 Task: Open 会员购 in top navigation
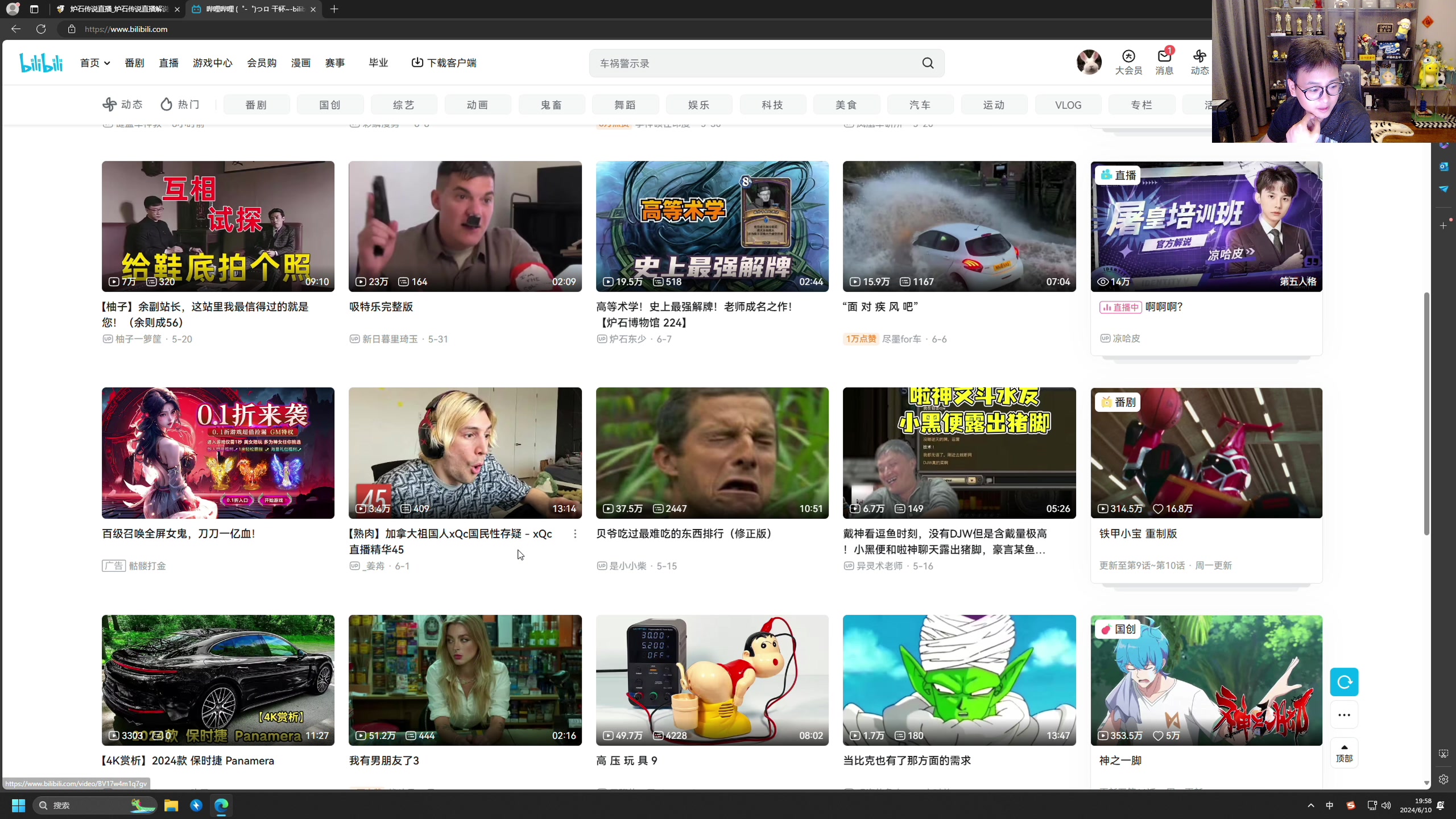(262, 63)
